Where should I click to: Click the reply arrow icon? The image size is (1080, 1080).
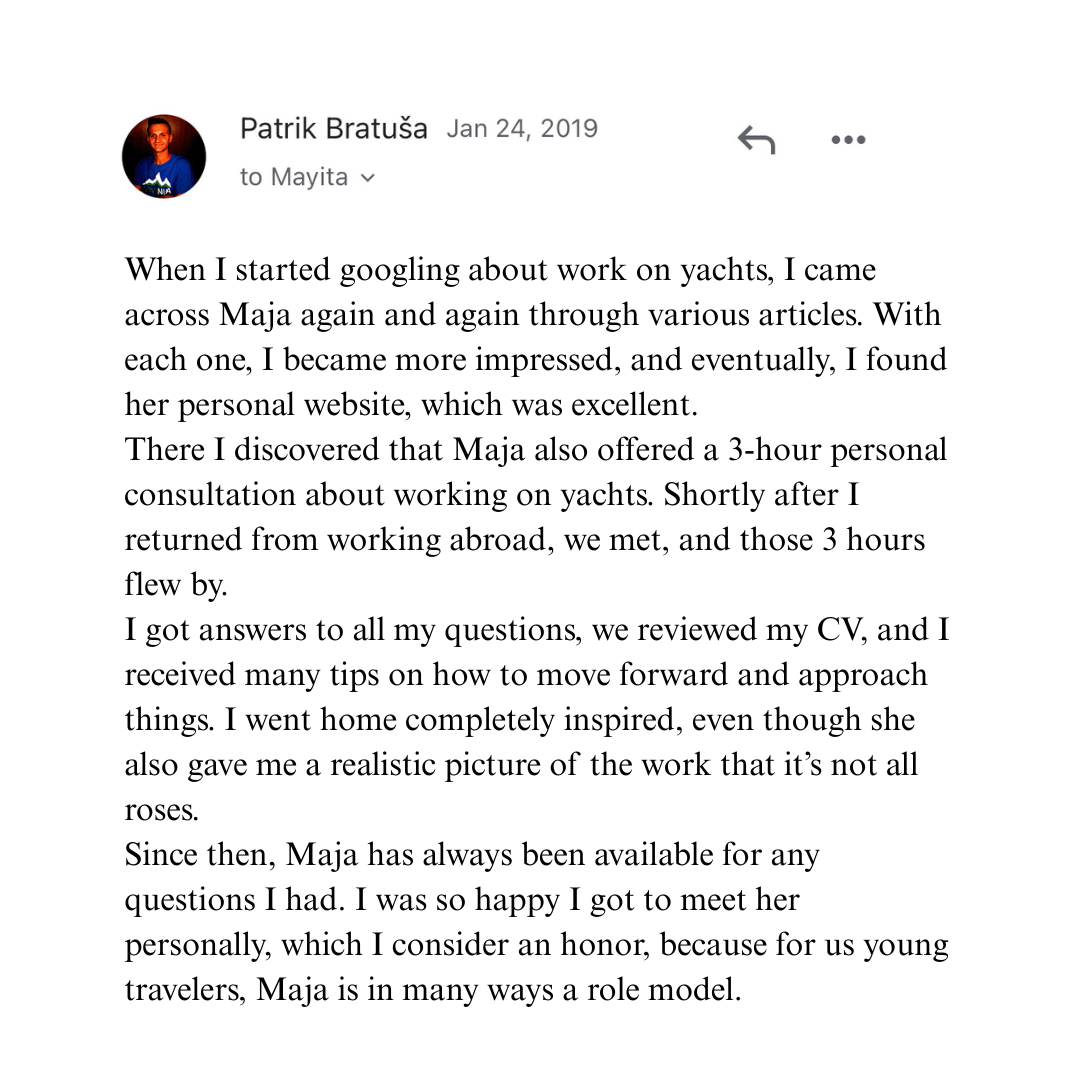coord(756,140)
